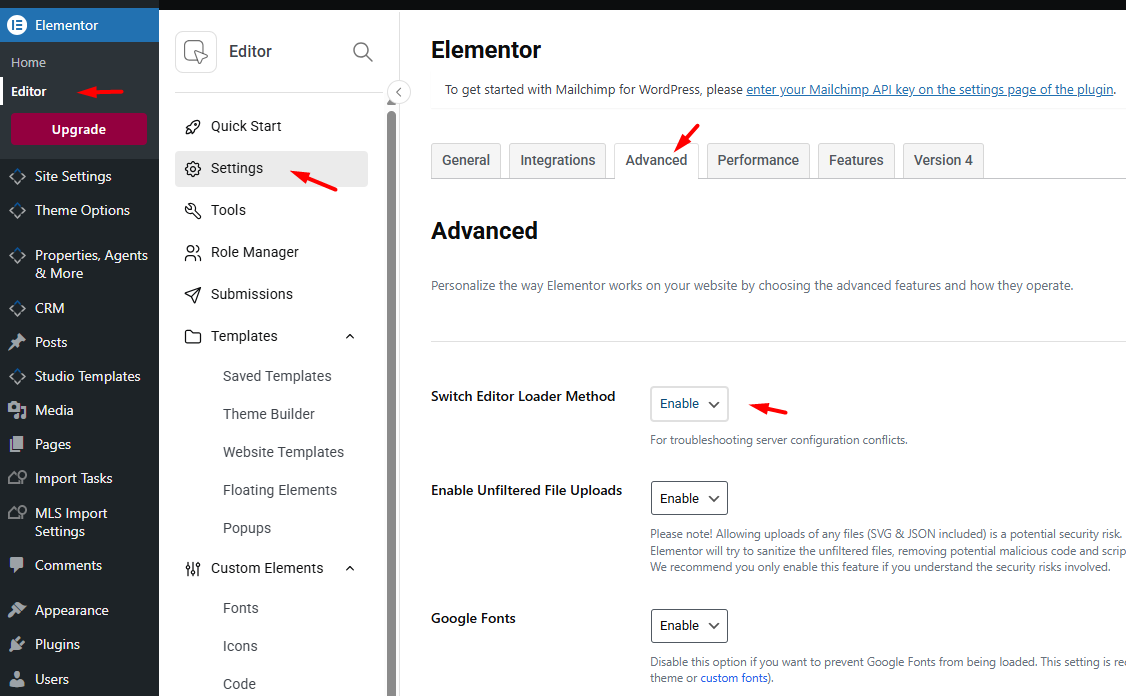Screen dimensions: 1126x696
Task: Open the Mailchimp API key settings link
Action: (x=929, y=89)
